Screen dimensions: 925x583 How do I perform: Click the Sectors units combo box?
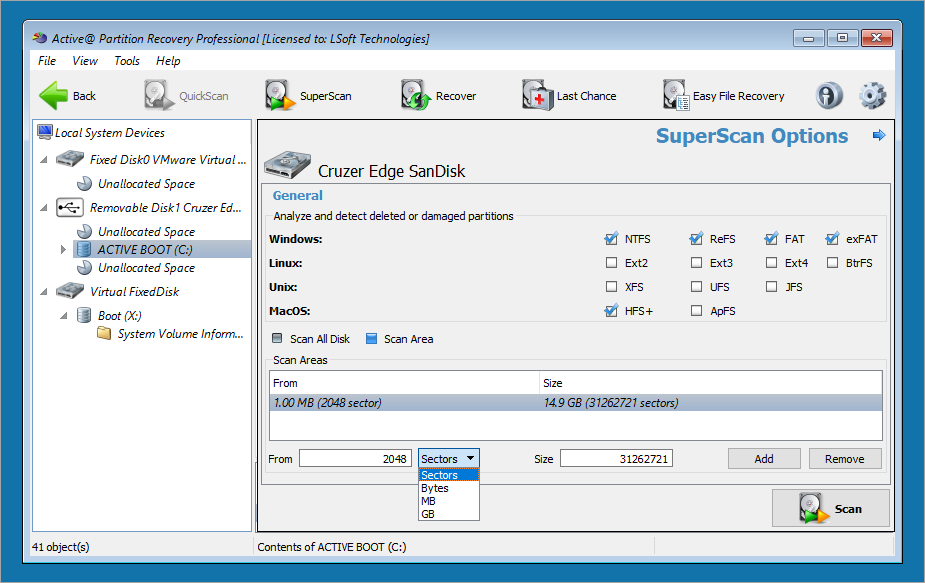click(449, 458)
